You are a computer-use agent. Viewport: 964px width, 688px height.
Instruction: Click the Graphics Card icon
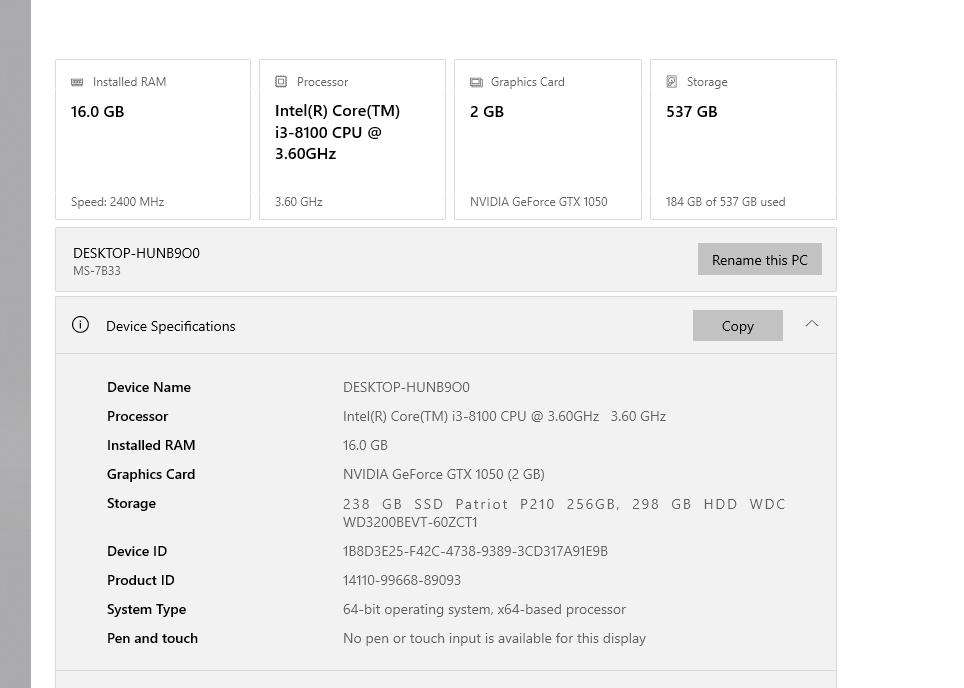click(476, 82)
